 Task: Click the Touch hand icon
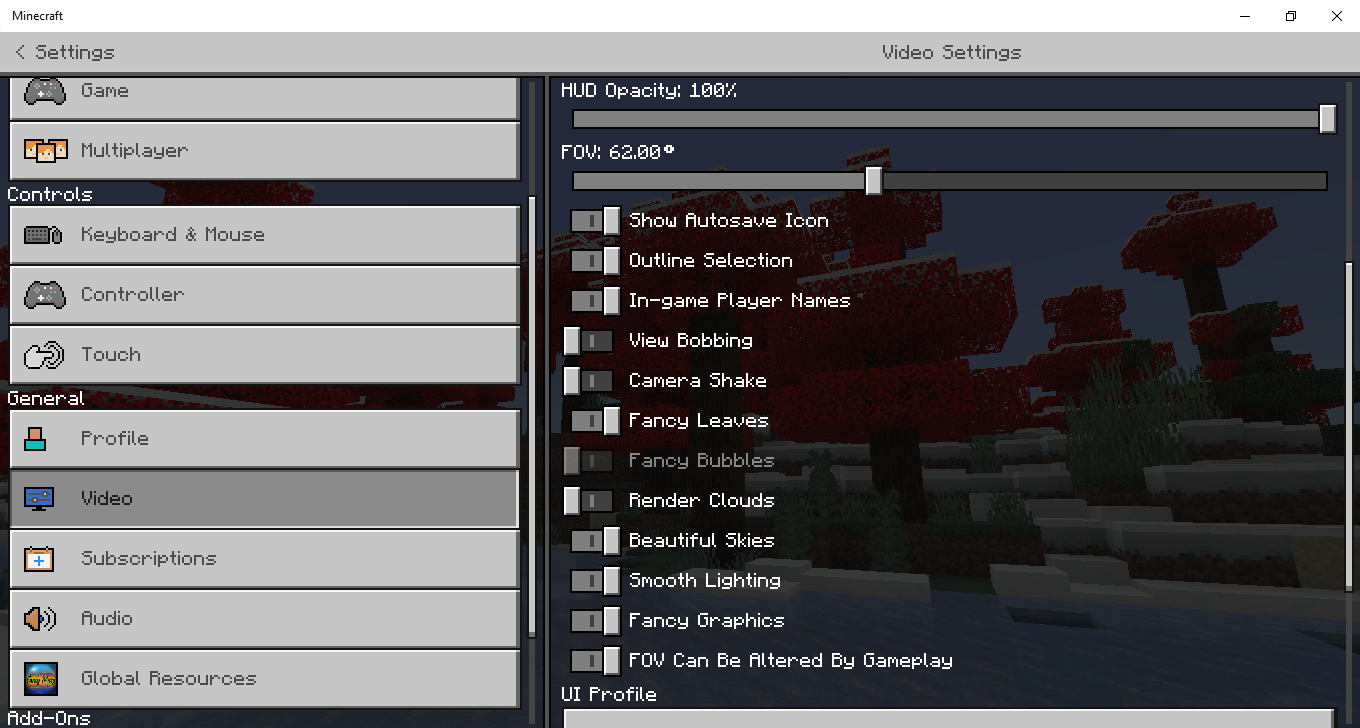(x=45, y=355)
